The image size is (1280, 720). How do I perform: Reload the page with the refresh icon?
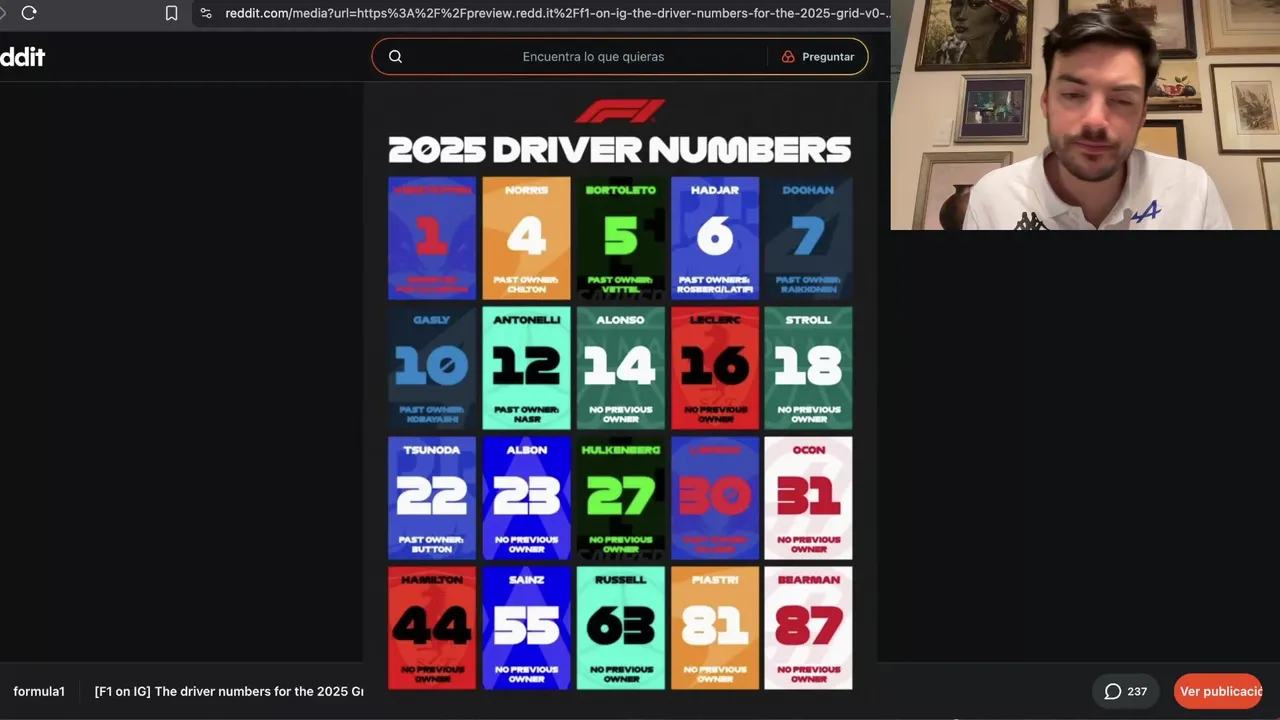point(29,13)
